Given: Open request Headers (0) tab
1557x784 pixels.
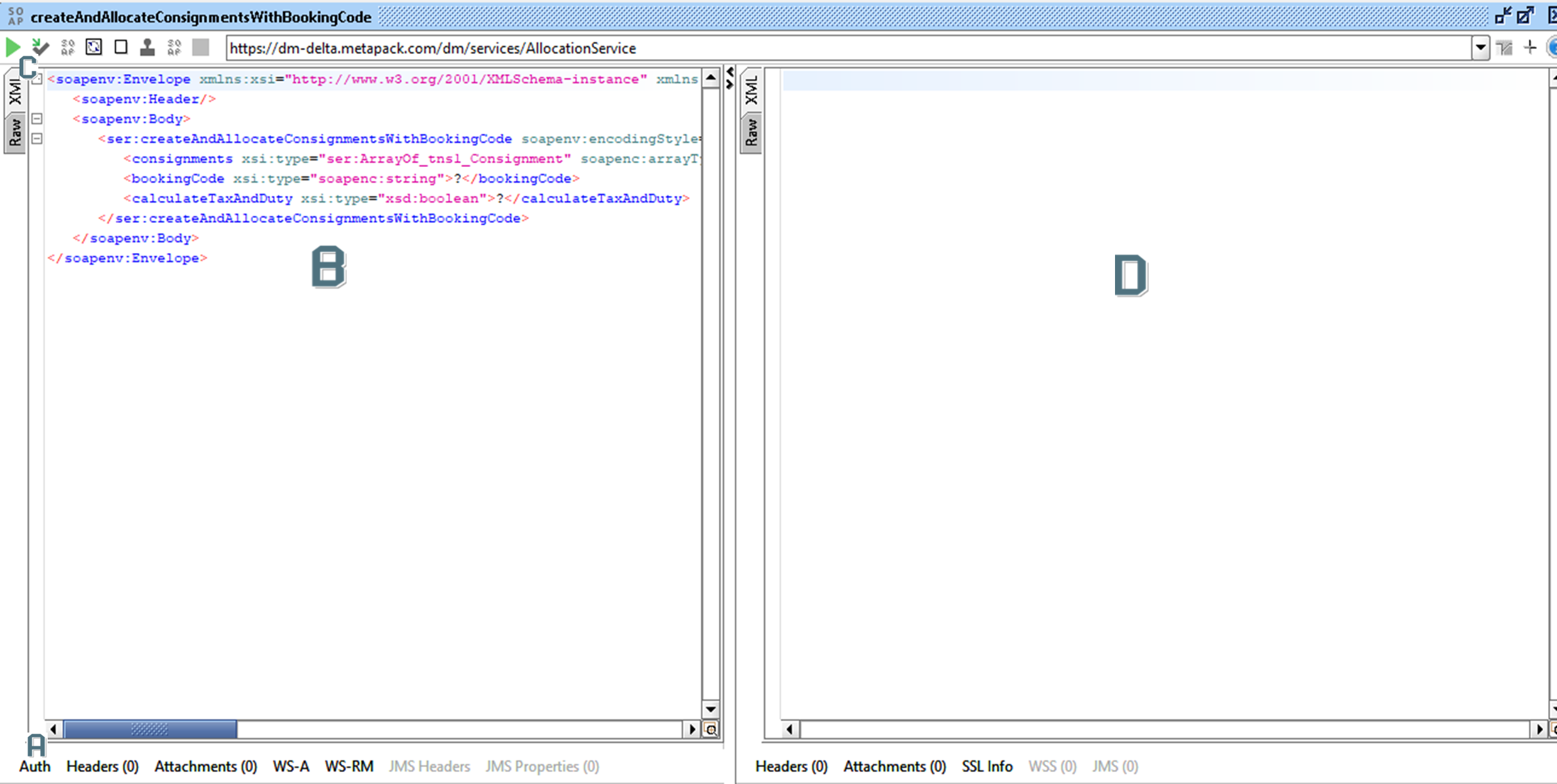Looking at the screenshot, I should point(102,766).
